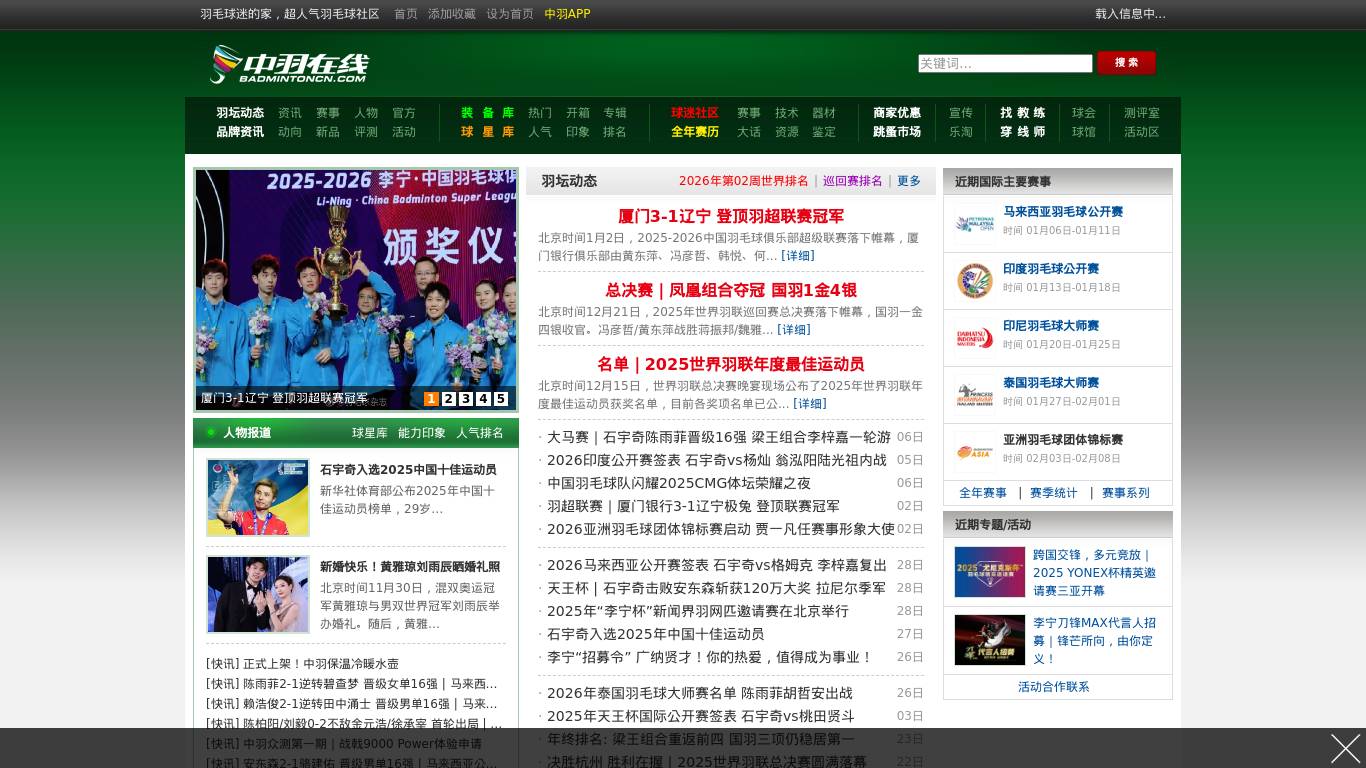Viewport: 1366px width, 768px height.
Task: Click the BadmintonCN site logo
Action: [x=289, y=63]
